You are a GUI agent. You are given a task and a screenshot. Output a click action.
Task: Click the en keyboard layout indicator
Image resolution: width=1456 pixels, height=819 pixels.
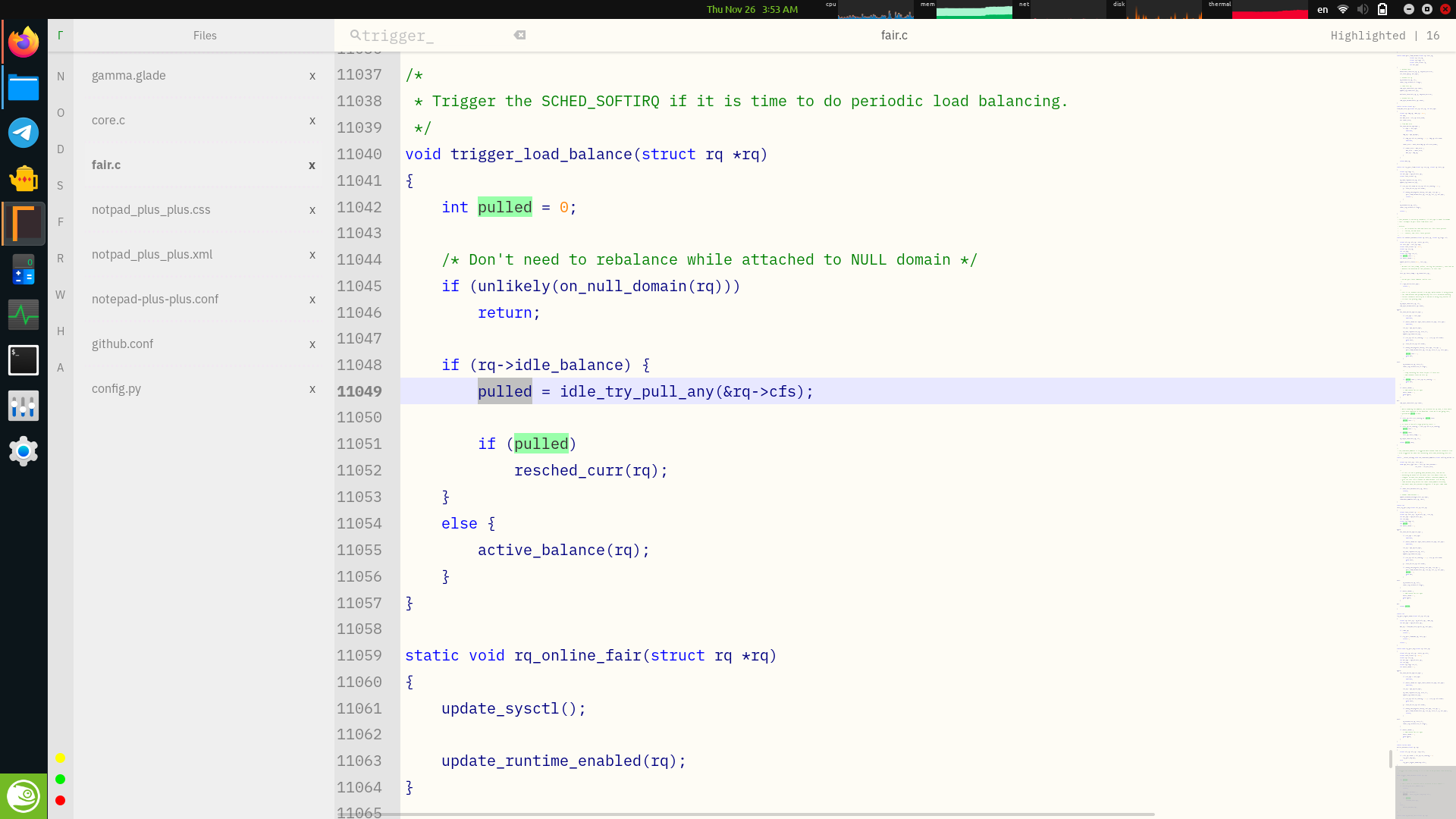[x=1323, y=9]
